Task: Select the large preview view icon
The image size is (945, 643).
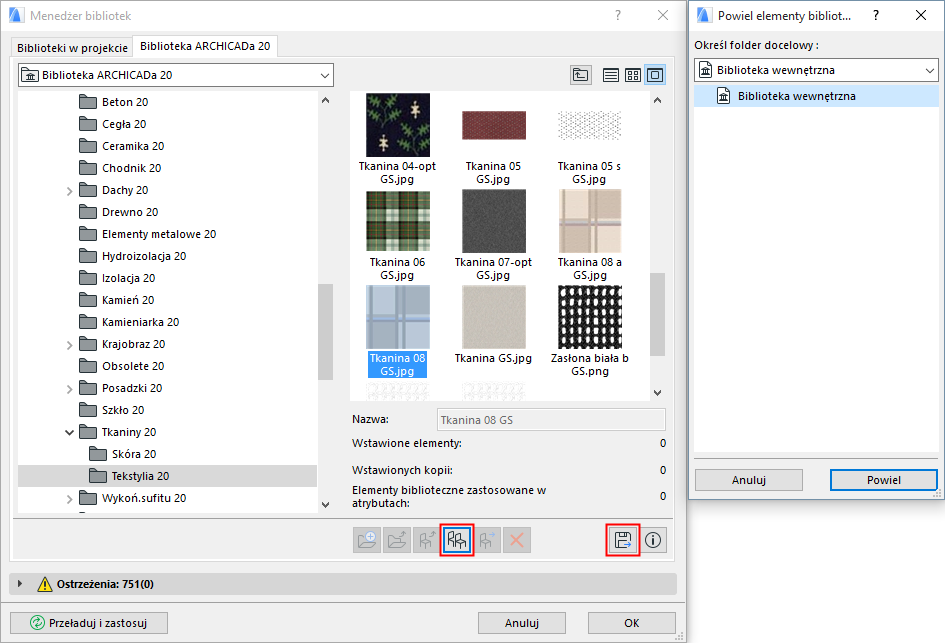Action: 655,75
